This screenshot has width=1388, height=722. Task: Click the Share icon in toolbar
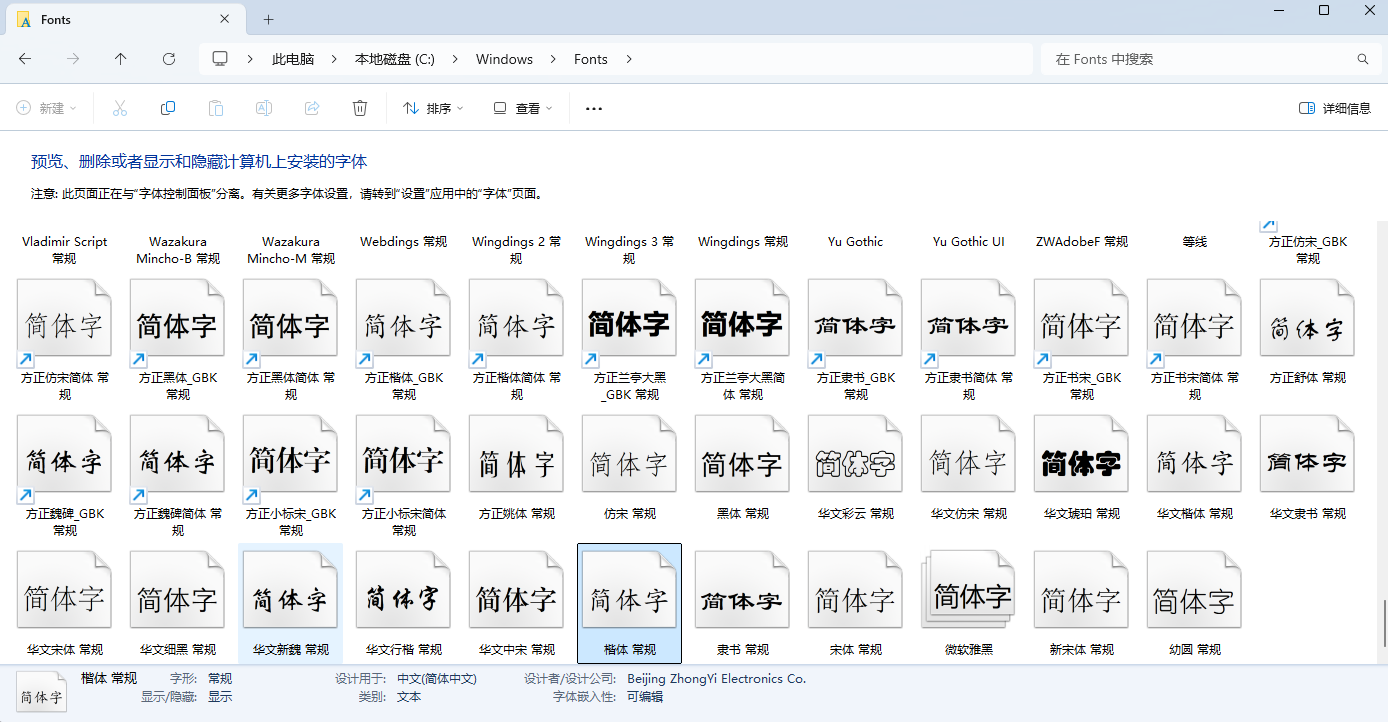(312, 108)
